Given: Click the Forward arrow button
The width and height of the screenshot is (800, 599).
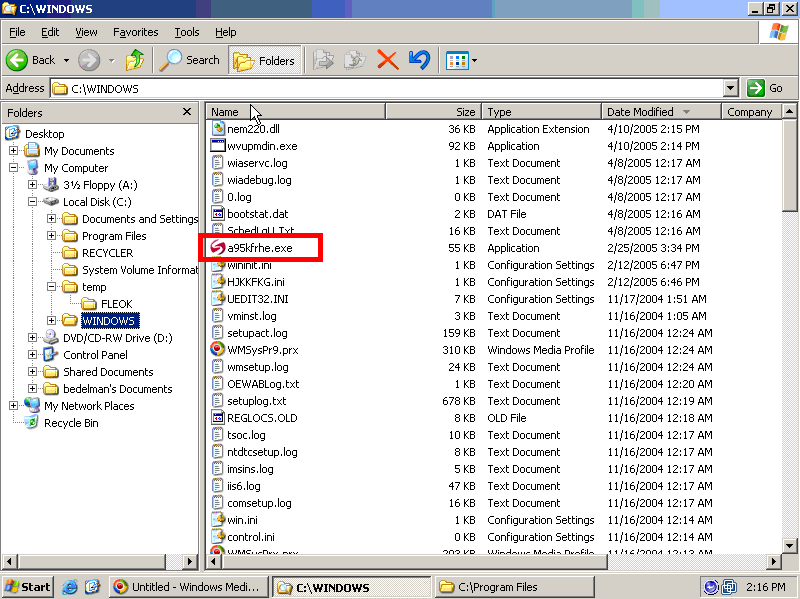Looking at the screenshot, I should click(89, 60).
